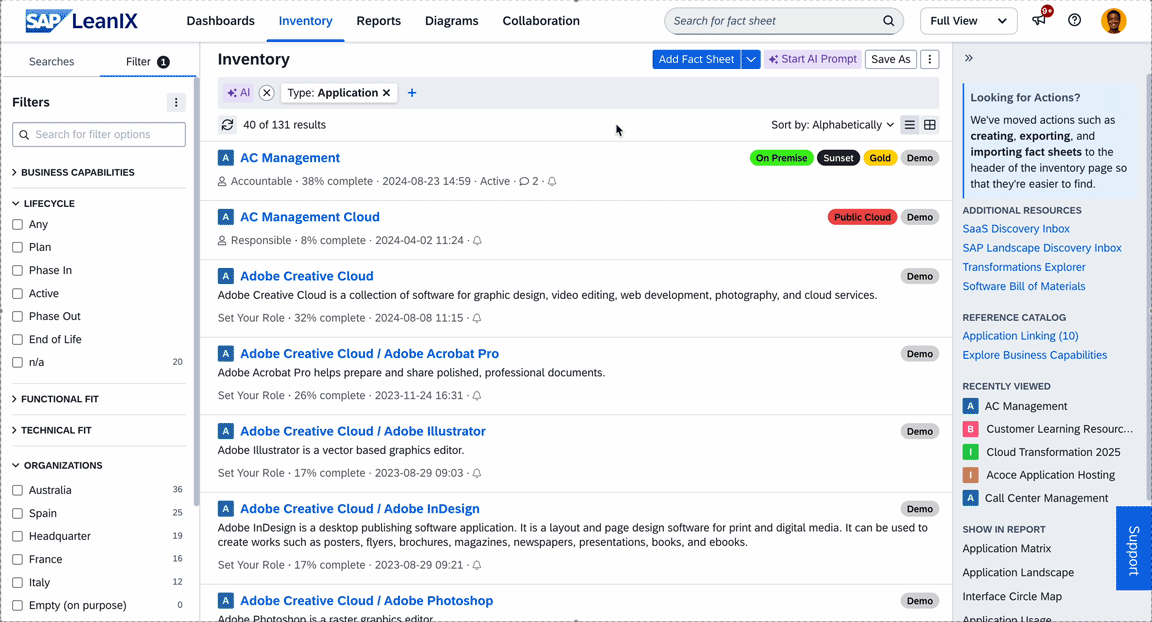Check the End of Life checkbox
The width and height of the screenshot is (1152, 622).
[18, 339]
